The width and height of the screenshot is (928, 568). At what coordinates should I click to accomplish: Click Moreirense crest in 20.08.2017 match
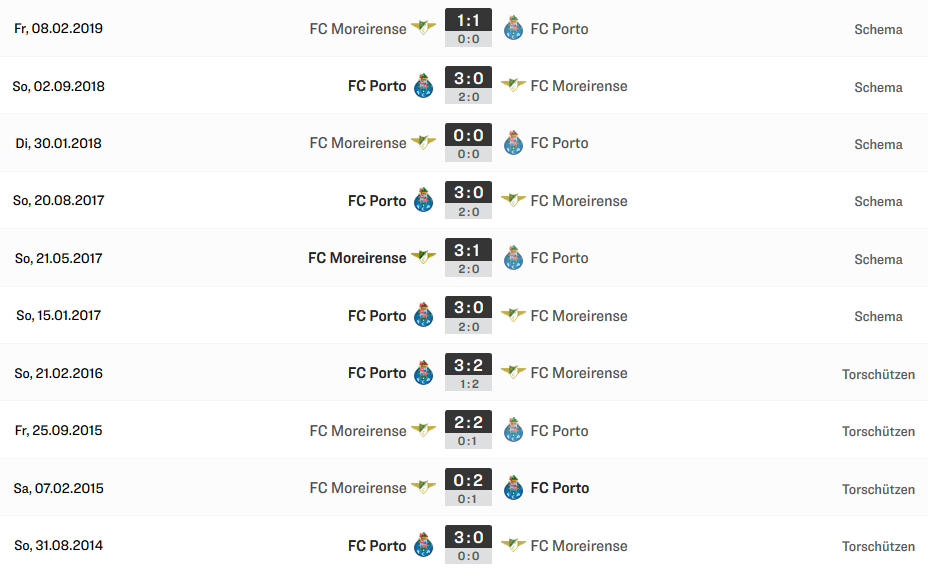click(513, 200)
